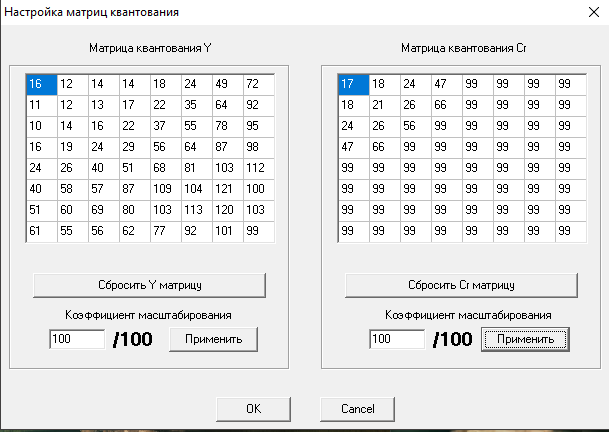Select cell 19 in the Y matrix
The width and height of the screenshot is (609, 432).
coord(73,148)
